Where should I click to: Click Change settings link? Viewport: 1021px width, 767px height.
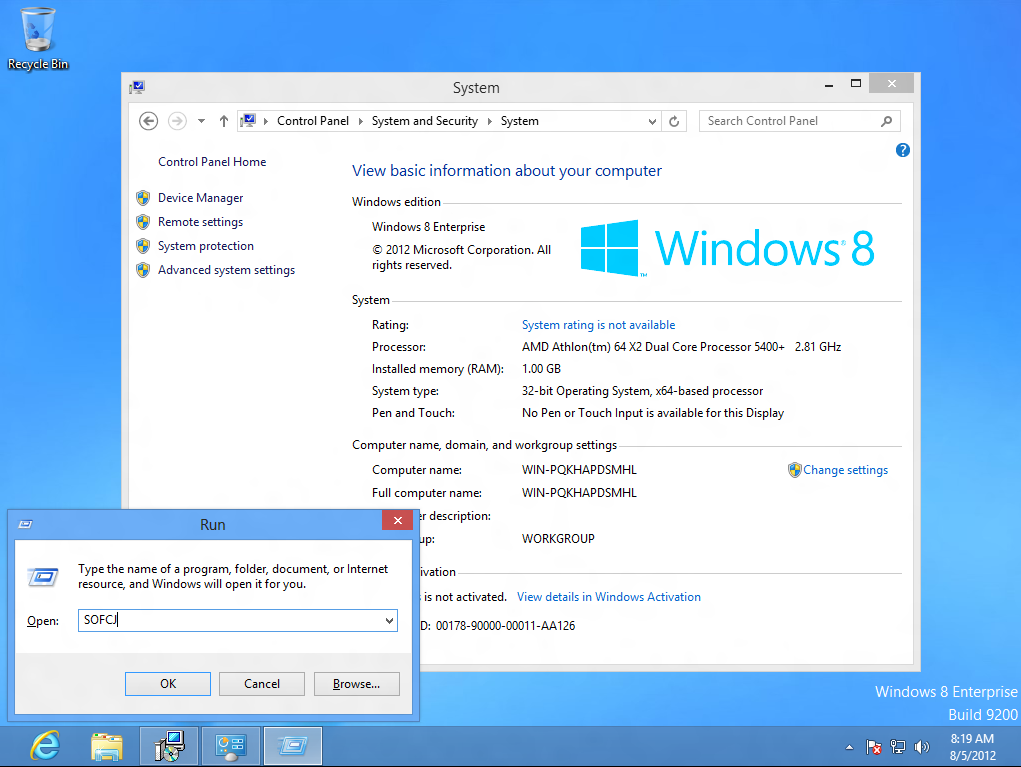[x=845, y=470]
